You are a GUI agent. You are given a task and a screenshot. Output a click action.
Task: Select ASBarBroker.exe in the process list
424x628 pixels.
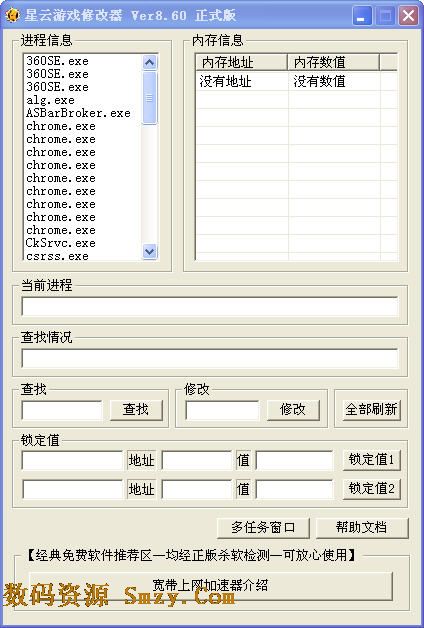coord(78,113)
